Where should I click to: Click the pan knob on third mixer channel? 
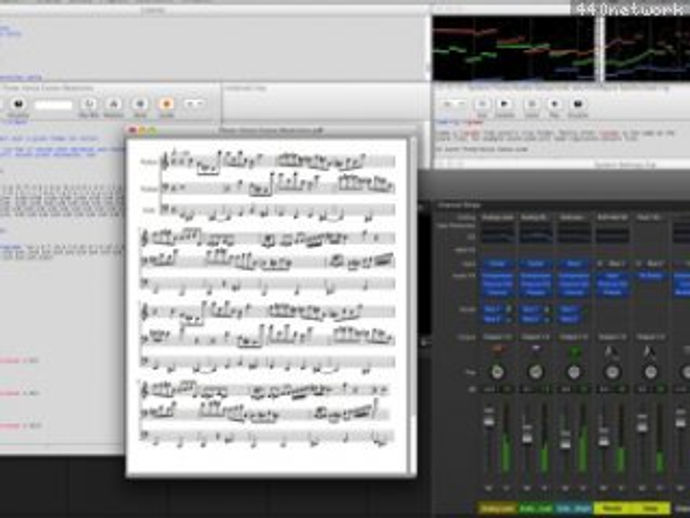[x=574, y=372]
